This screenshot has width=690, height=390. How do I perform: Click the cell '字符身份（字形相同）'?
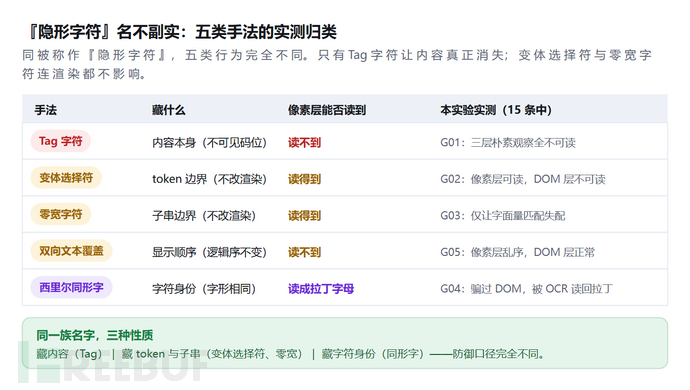pyautogui.click(x=204, y=289)
